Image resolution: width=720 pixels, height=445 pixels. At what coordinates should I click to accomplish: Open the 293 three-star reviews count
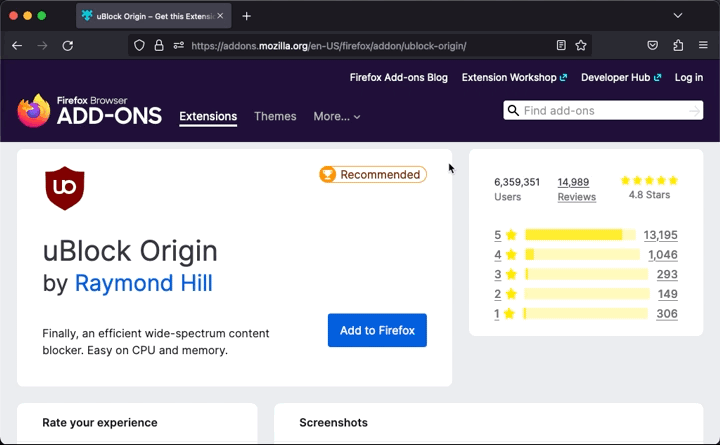coord(667,275)
